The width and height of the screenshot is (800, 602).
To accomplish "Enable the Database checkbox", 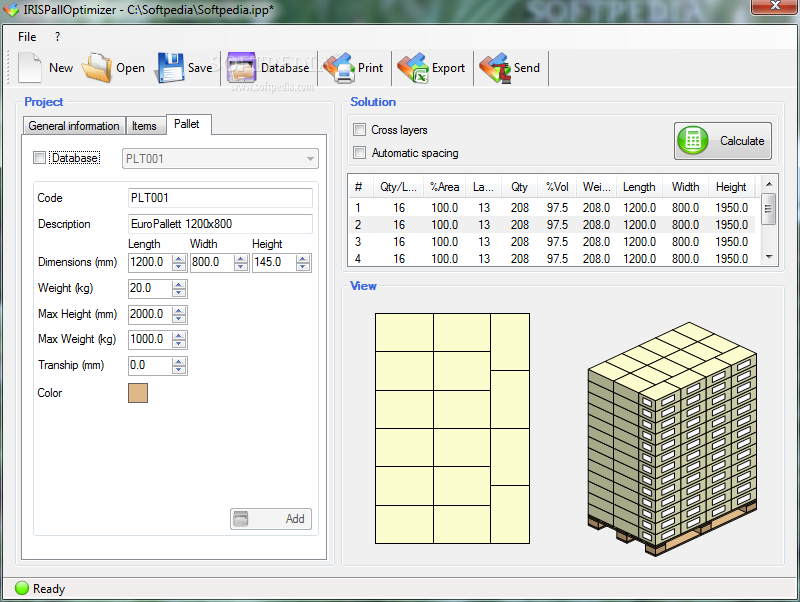I will [39, 158].
